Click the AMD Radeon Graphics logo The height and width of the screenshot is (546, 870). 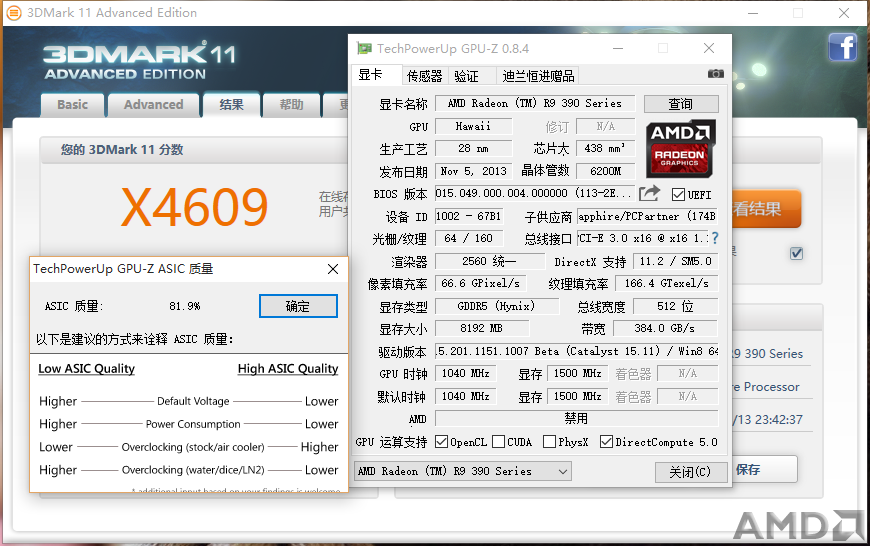pyautogui.click(x=681, y=149)
